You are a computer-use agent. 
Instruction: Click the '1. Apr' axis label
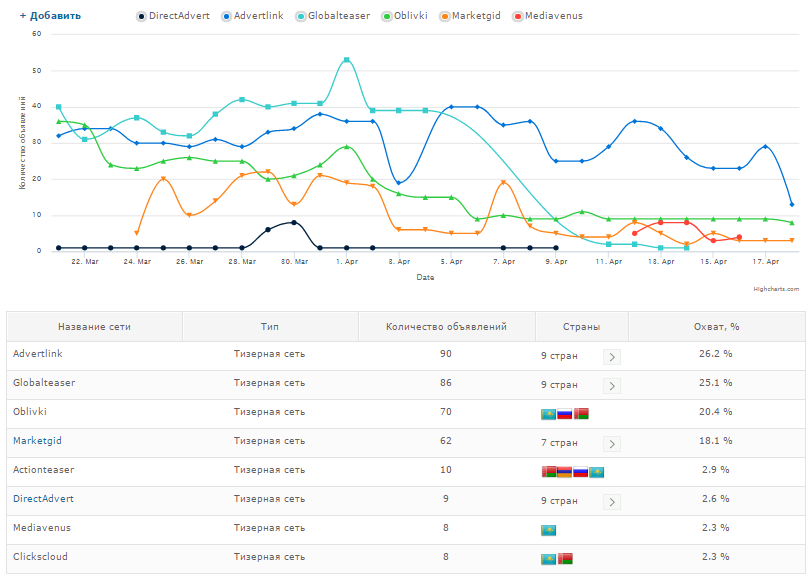[x=347, y=262]
